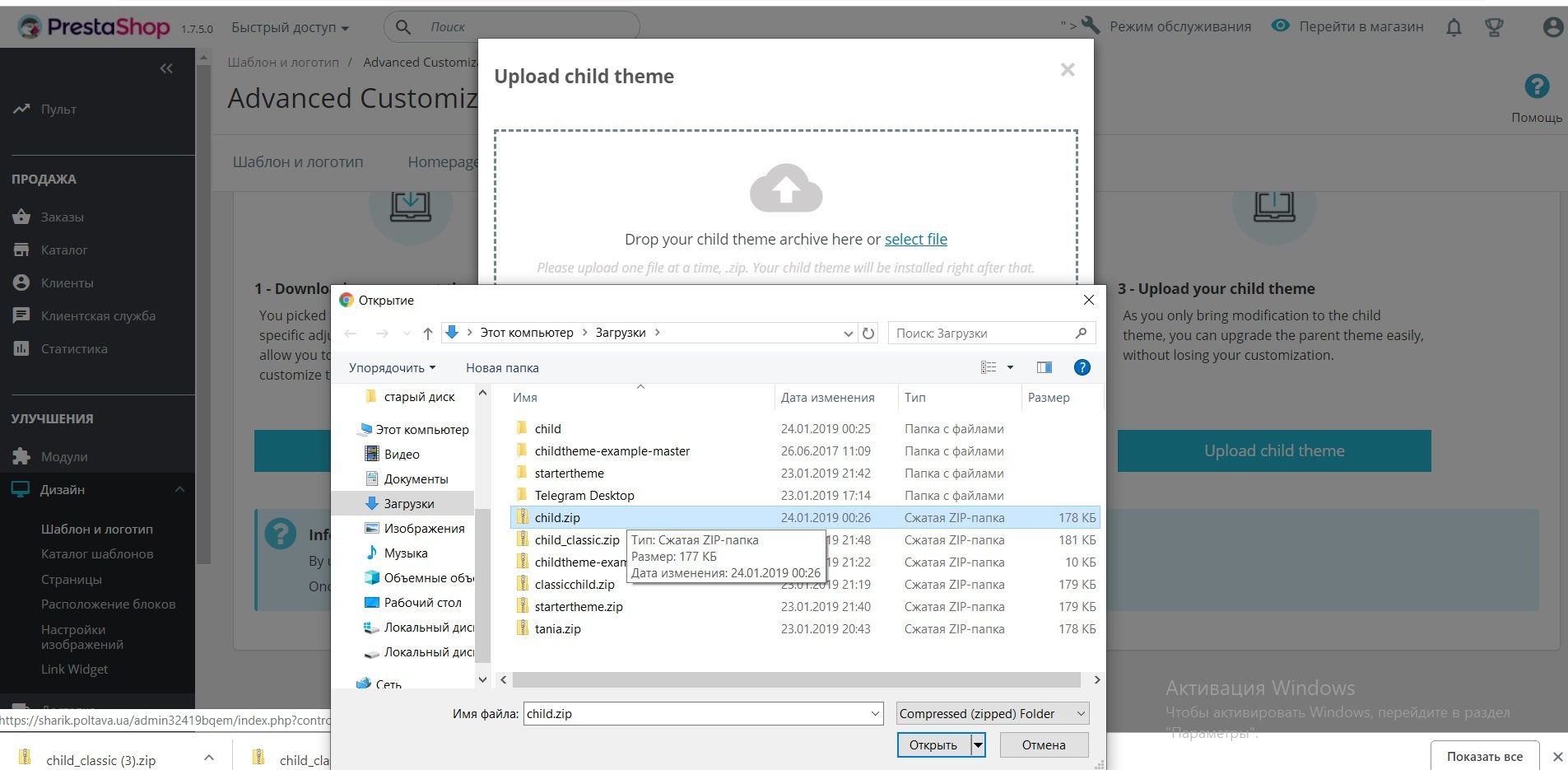Click the select file link
Viewport: 1568px width, 770px height.
[916, 239]
